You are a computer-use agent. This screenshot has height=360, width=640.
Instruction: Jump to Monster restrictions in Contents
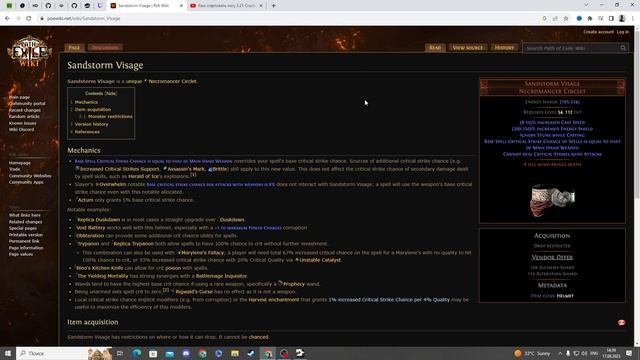[x=110, y=117]
